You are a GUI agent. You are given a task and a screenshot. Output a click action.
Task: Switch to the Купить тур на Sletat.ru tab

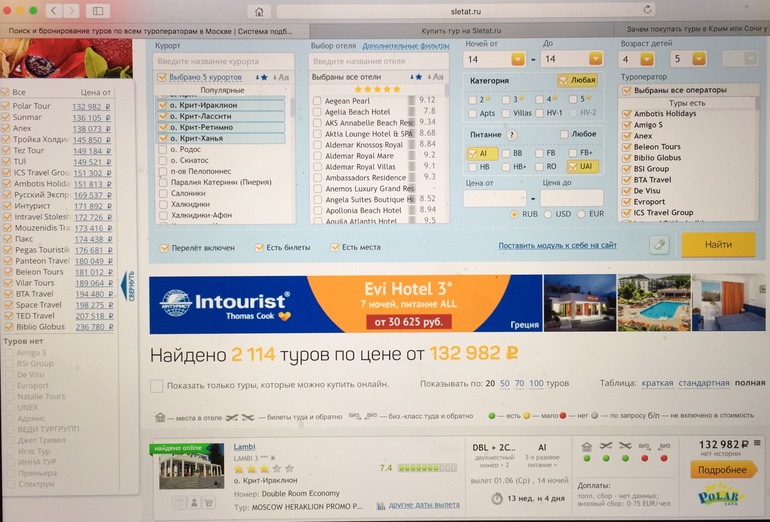461,31
